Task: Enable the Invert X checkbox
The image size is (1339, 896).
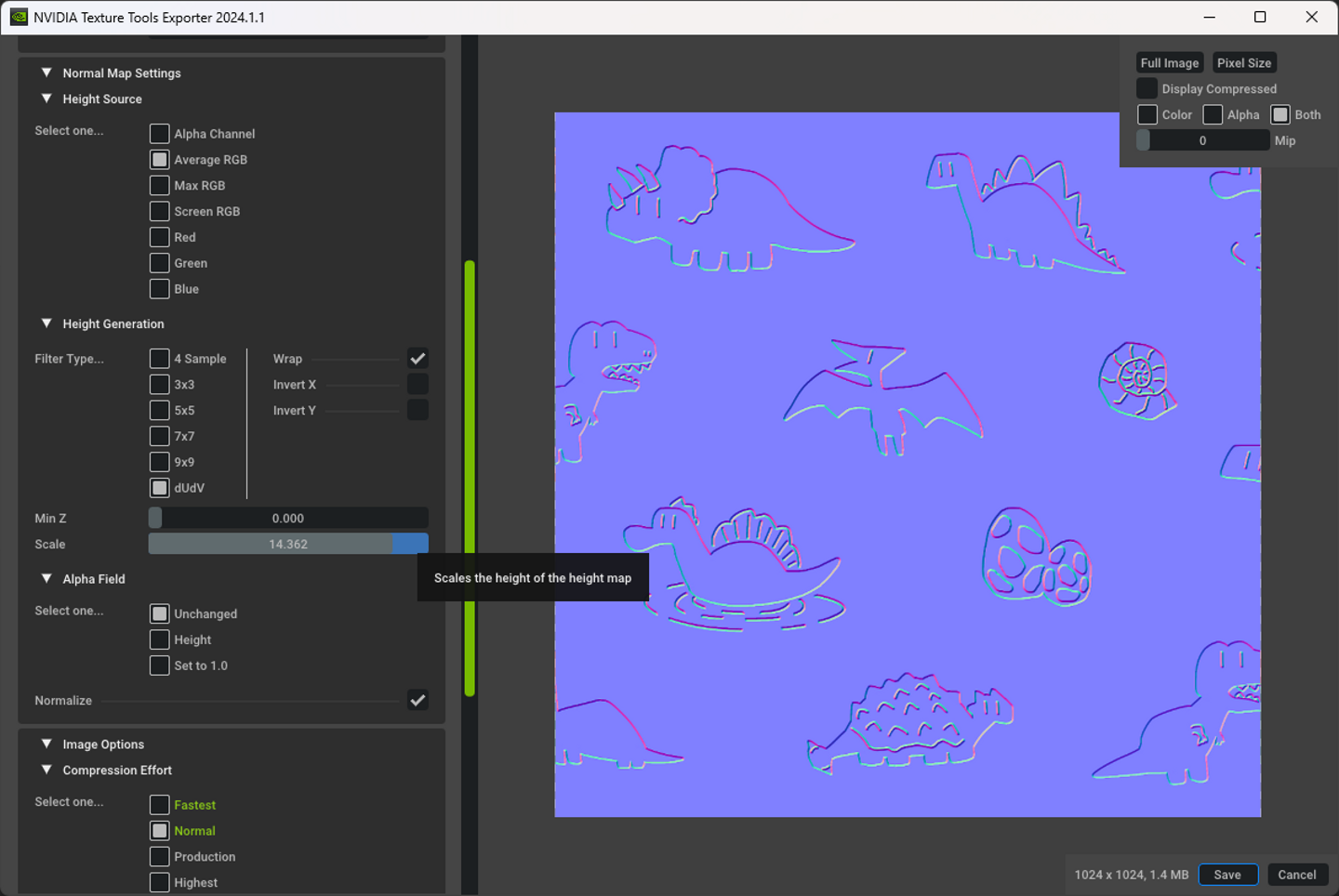Action: (418, 385)
